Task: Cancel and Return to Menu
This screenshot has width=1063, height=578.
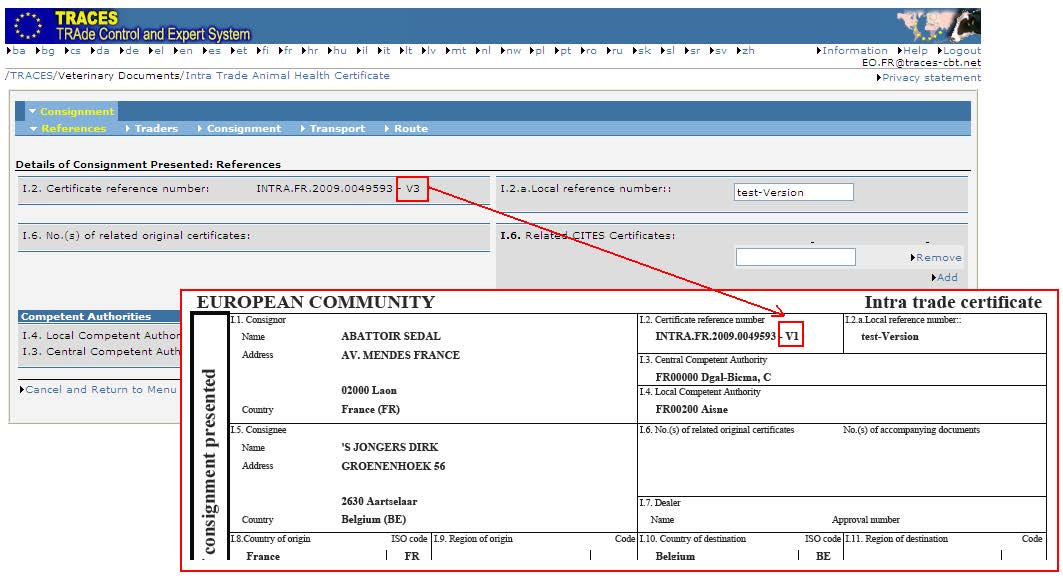Action: [x=98, y=390]
